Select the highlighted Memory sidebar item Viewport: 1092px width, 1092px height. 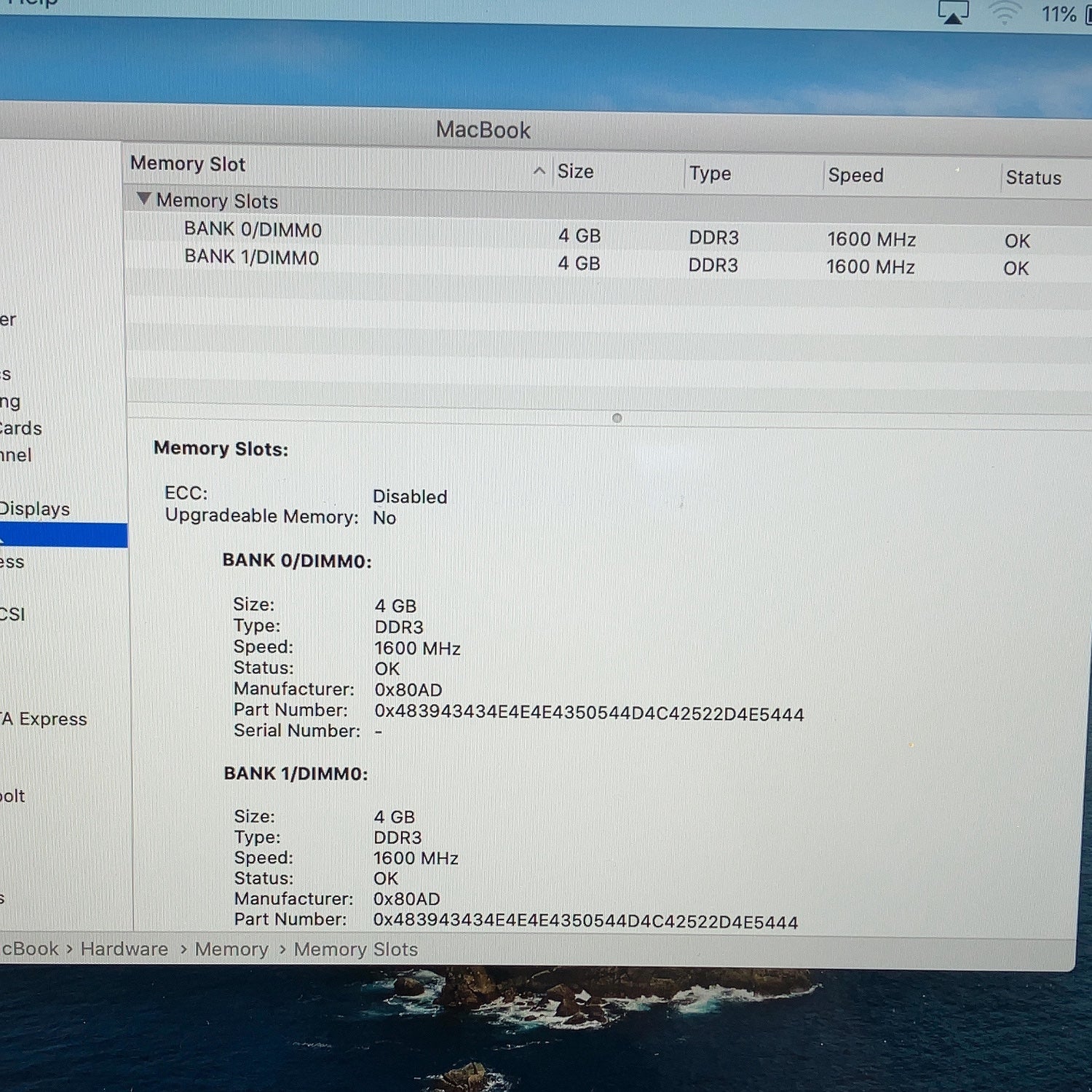[63, 535]
